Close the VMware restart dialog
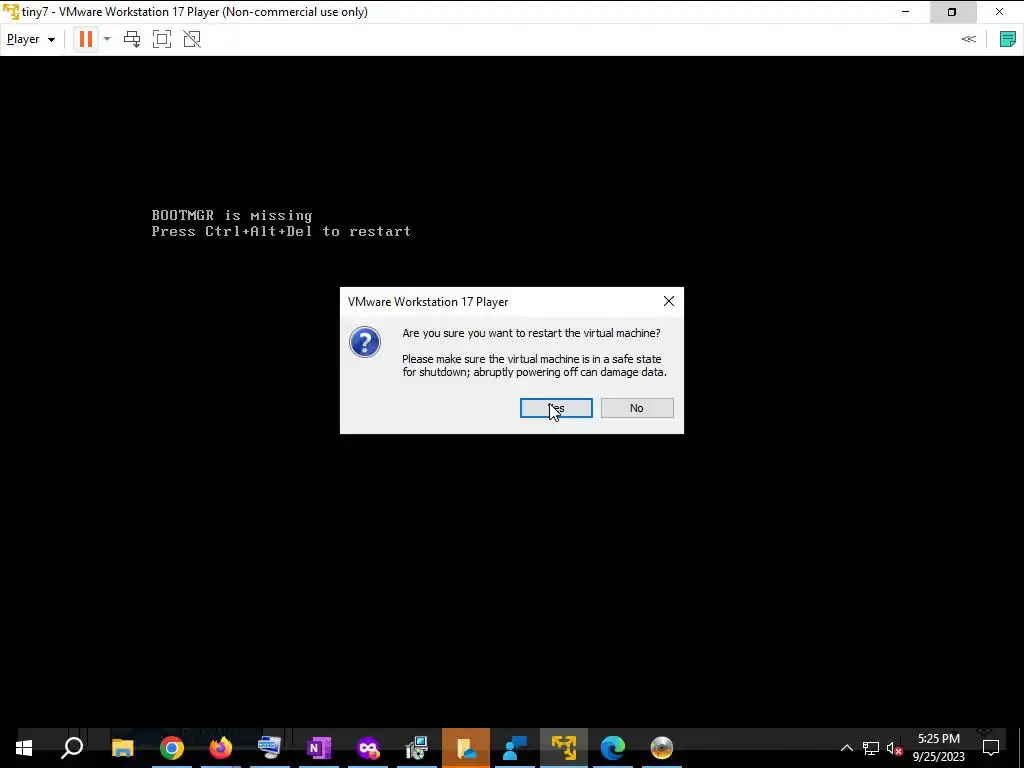The image size is (1024, 768). (669, 301)
